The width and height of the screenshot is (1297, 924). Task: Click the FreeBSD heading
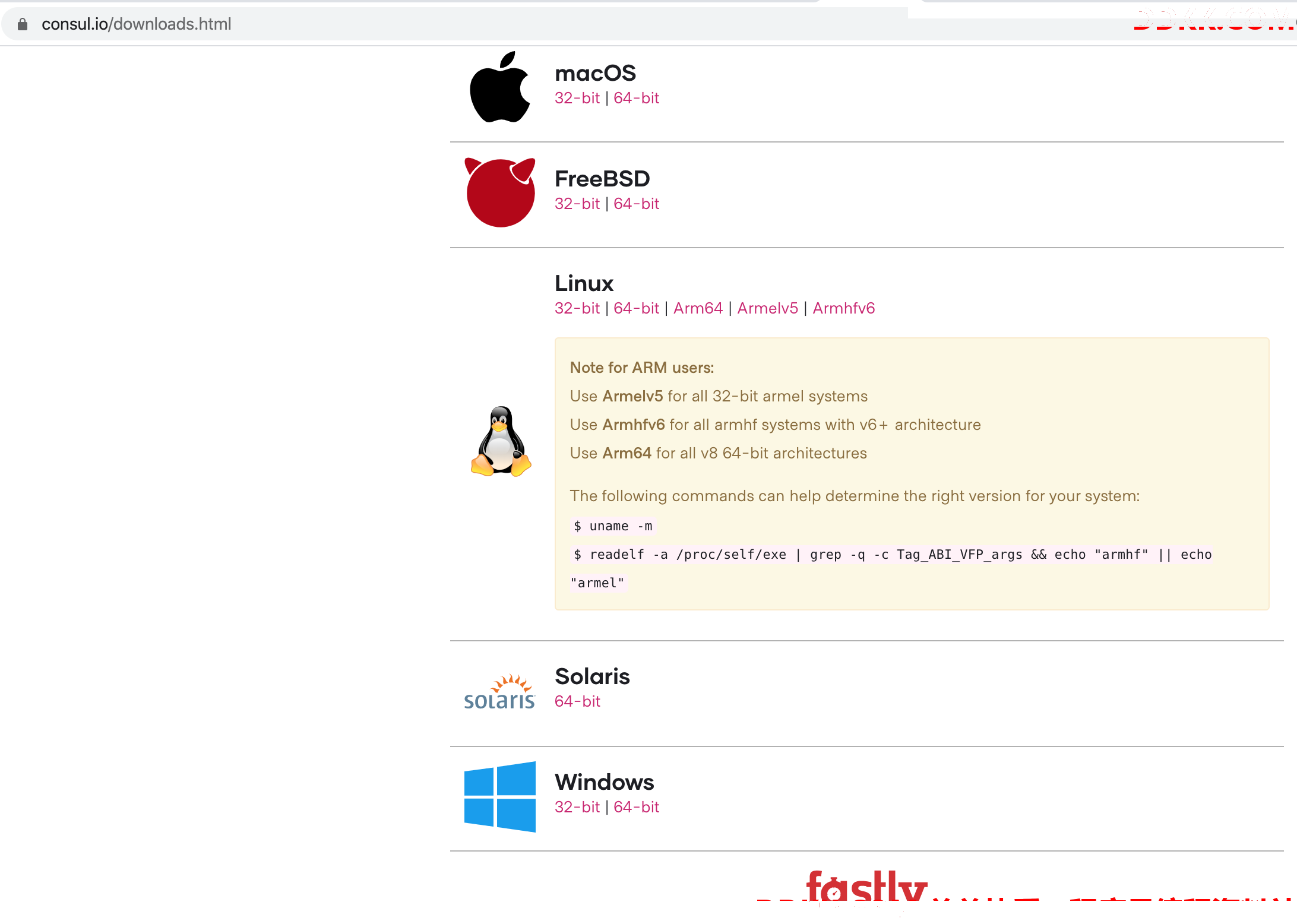(602, 179)
